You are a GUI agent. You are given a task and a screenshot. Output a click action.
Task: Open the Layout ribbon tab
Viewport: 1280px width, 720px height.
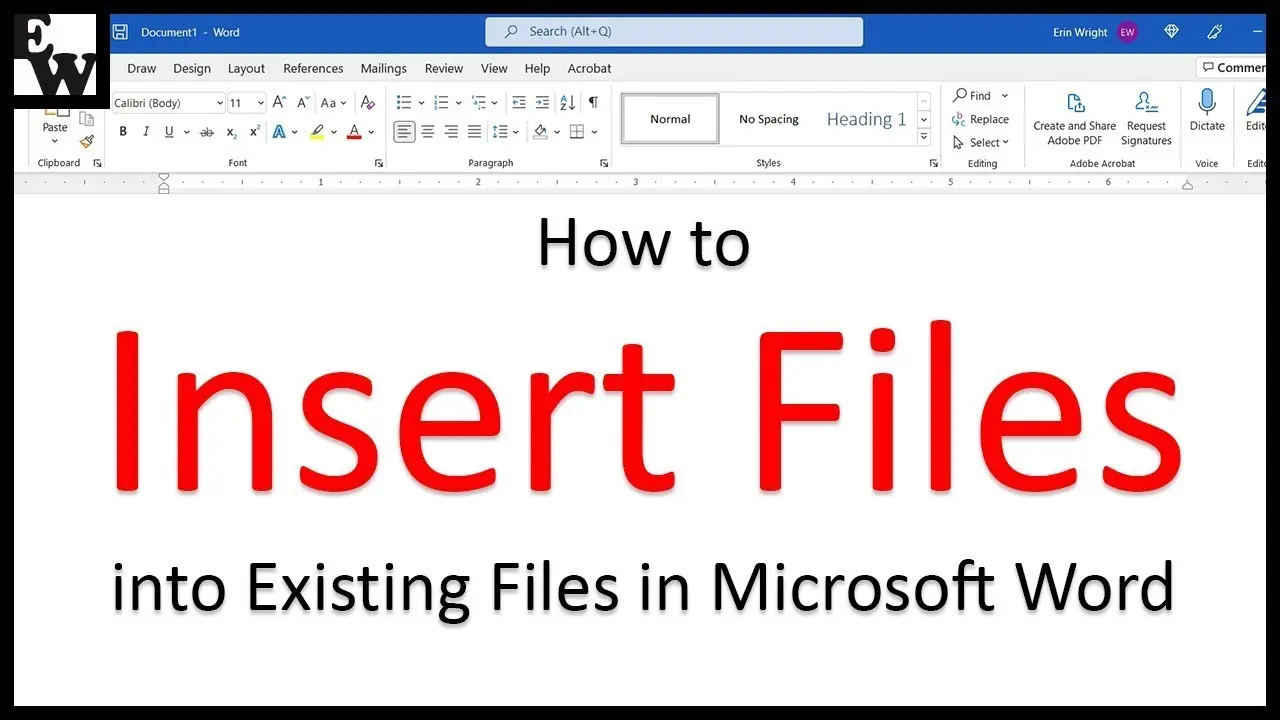[x=246, y=68]
